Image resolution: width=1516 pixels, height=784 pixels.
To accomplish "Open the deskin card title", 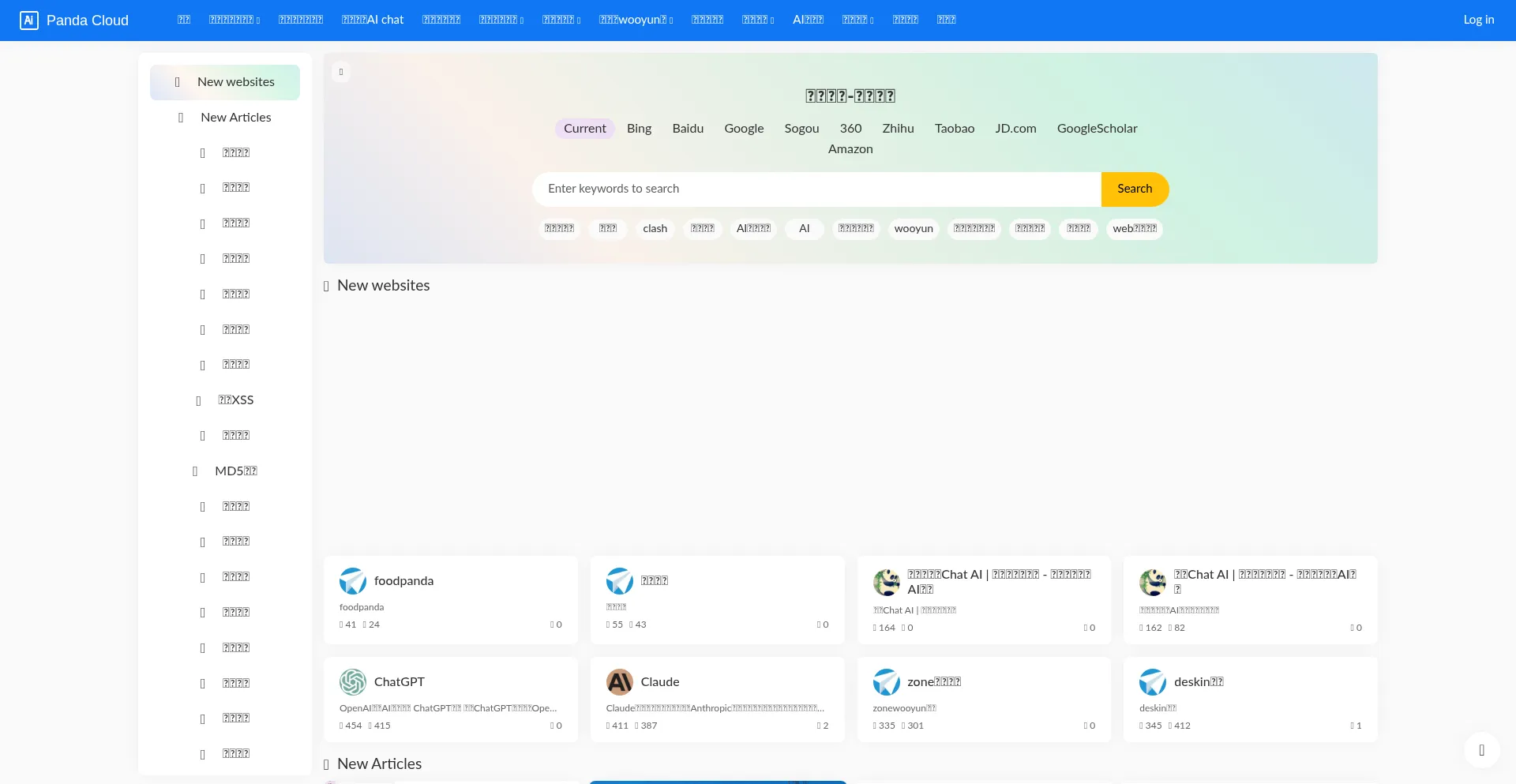I will click(x=1199, y=682).
